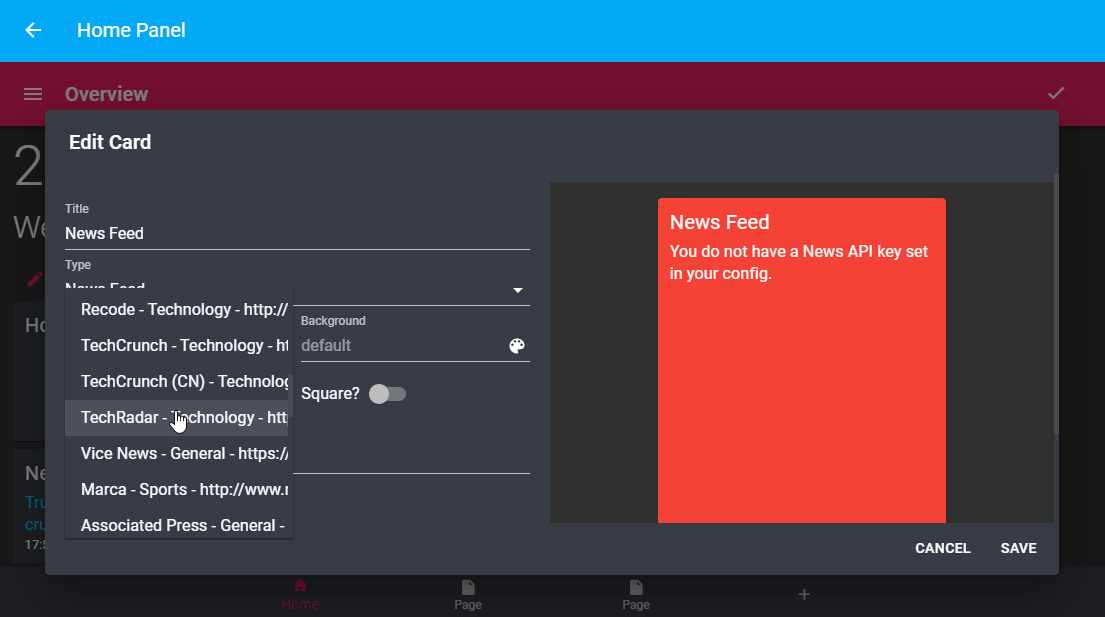This screenshot has height=617, width=1105.
Task: Open the hamburger menu beside Overview
Action: coord(32,93)
